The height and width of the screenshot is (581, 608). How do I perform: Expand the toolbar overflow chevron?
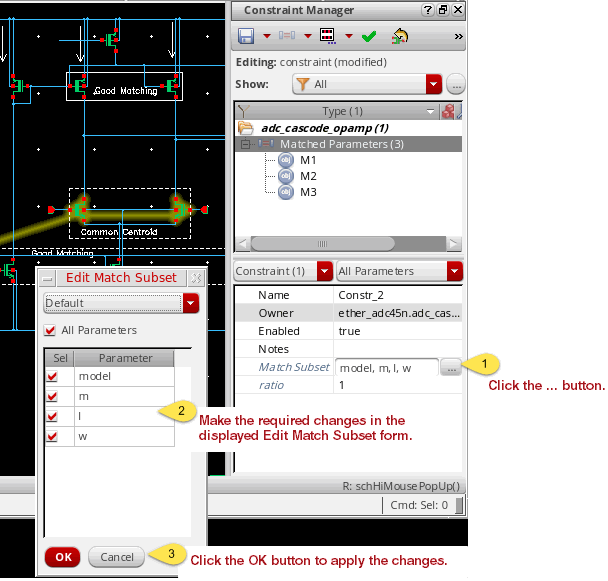point(458,37)
